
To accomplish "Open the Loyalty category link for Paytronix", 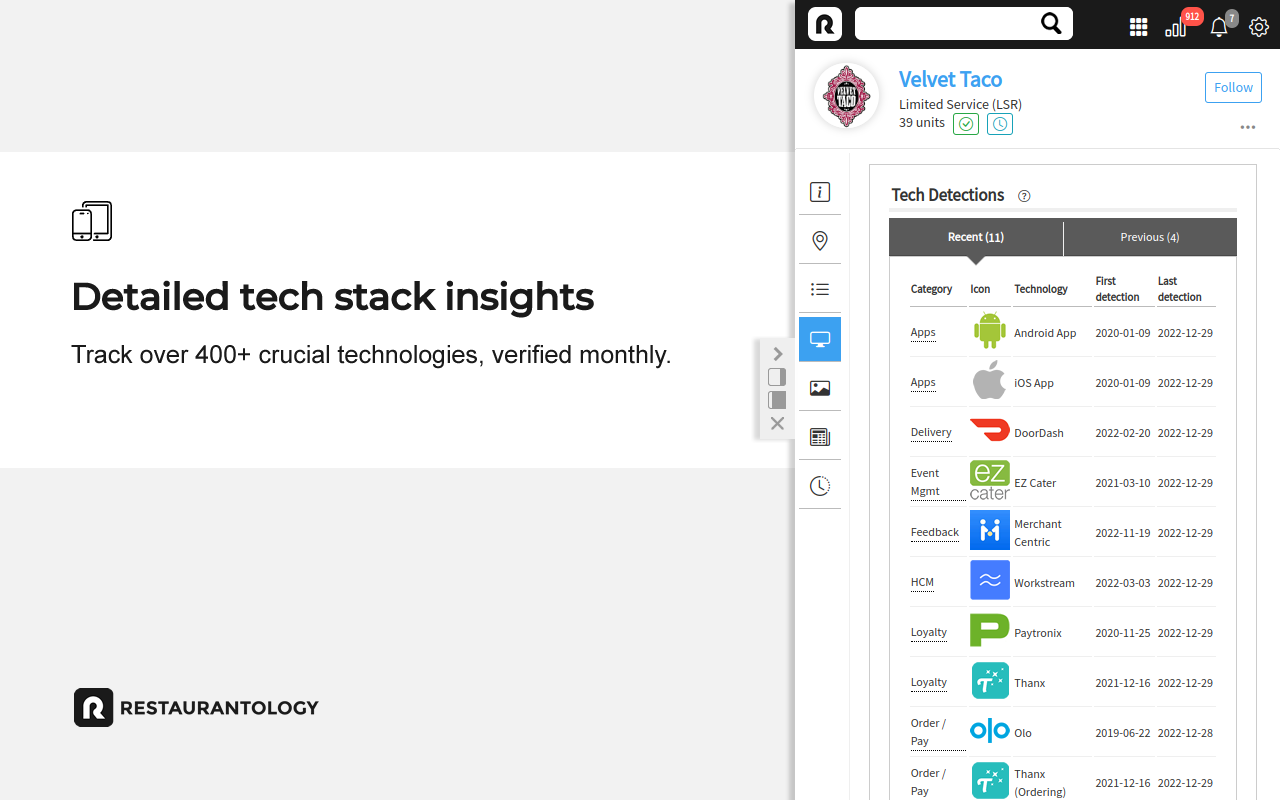I will tap(929, 632).
